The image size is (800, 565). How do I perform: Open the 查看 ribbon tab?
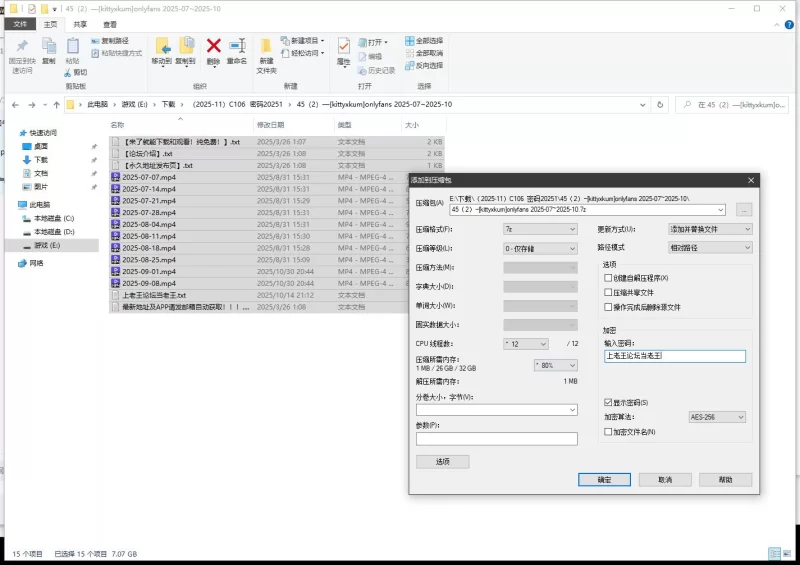click(x=109, y=24)
